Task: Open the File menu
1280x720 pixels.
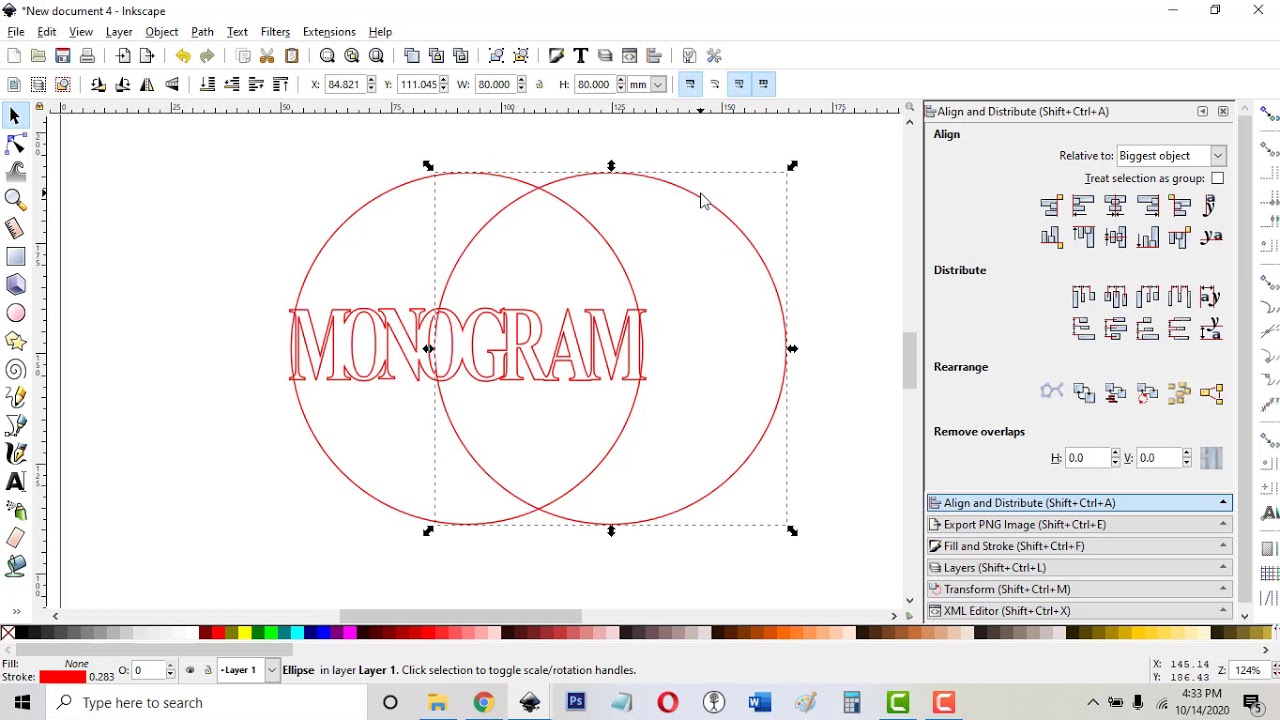Action: coord(16,32)
